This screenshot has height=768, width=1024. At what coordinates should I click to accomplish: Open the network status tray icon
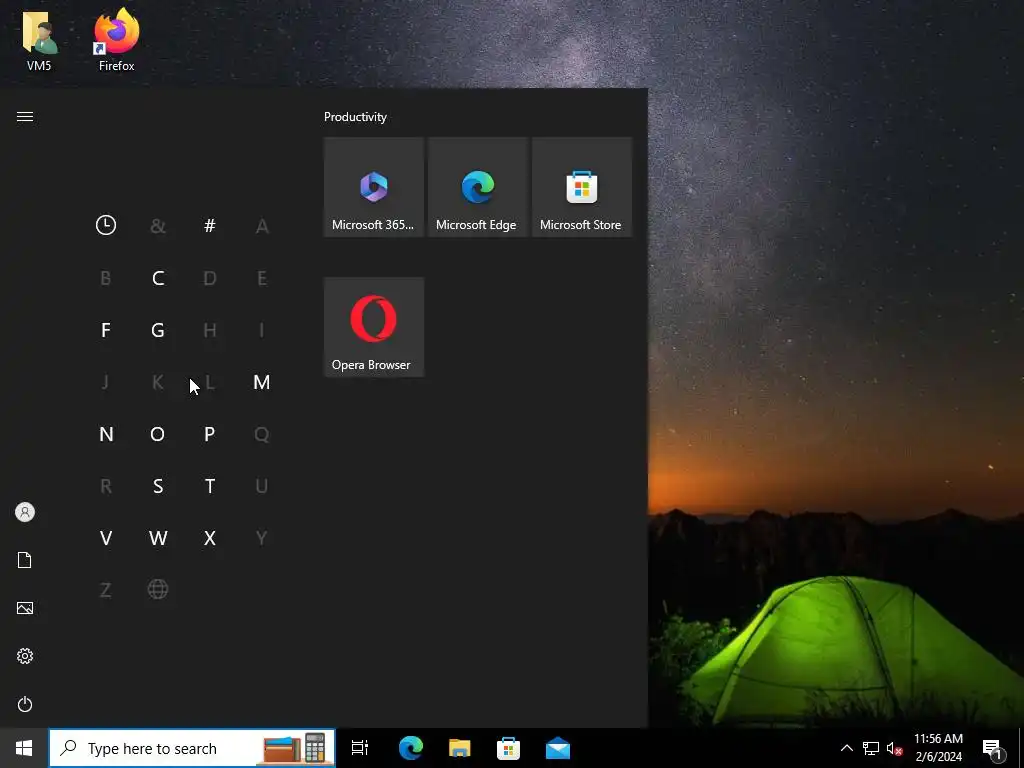[x=871, y=748]
